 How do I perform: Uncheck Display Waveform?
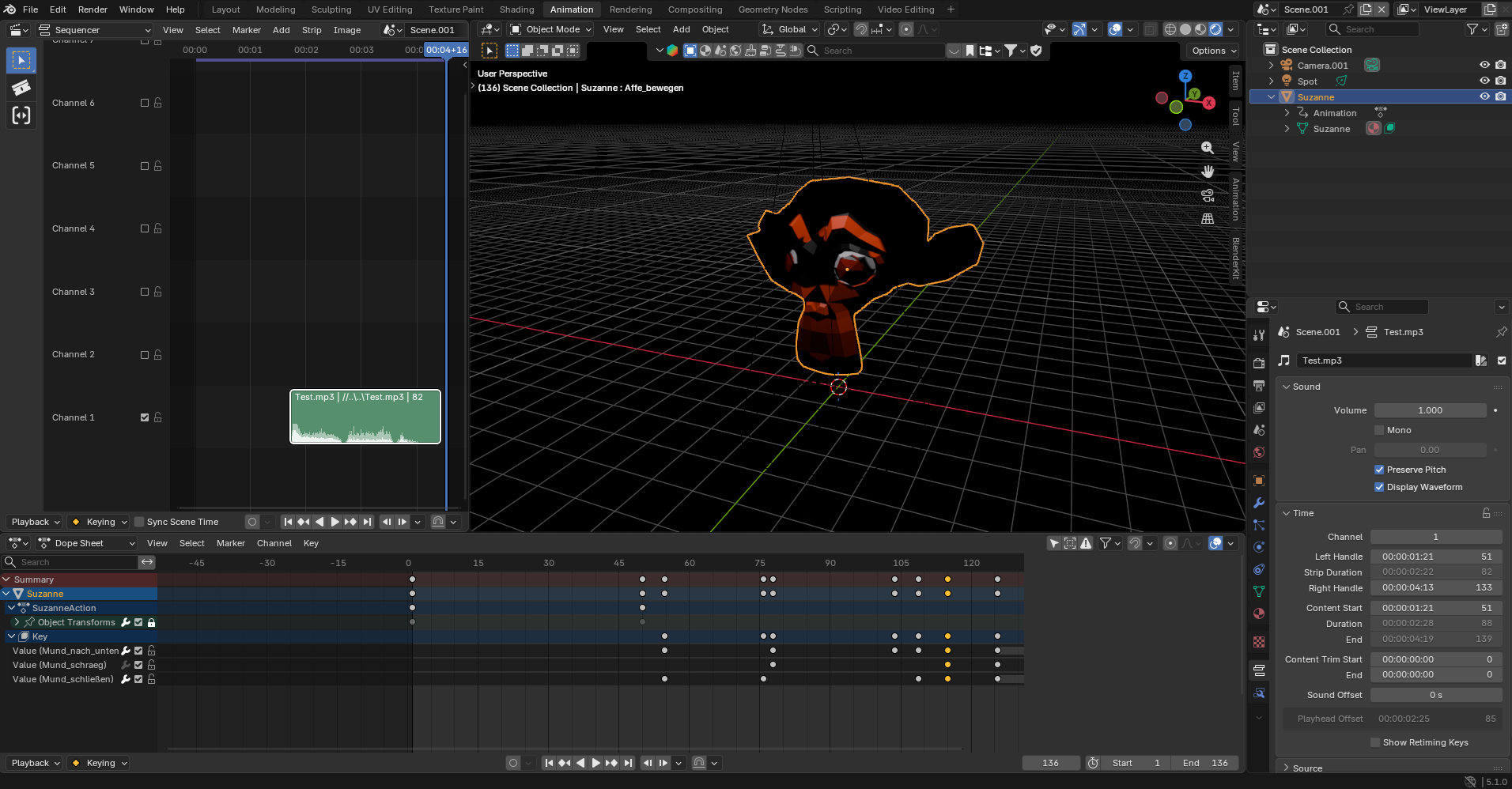pos(1379,487)
